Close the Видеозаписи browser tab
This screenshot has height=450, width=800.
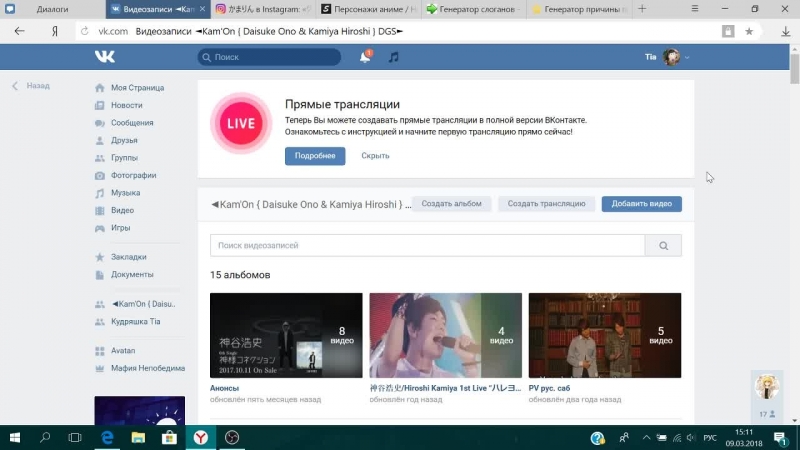(x=203, y=9)
